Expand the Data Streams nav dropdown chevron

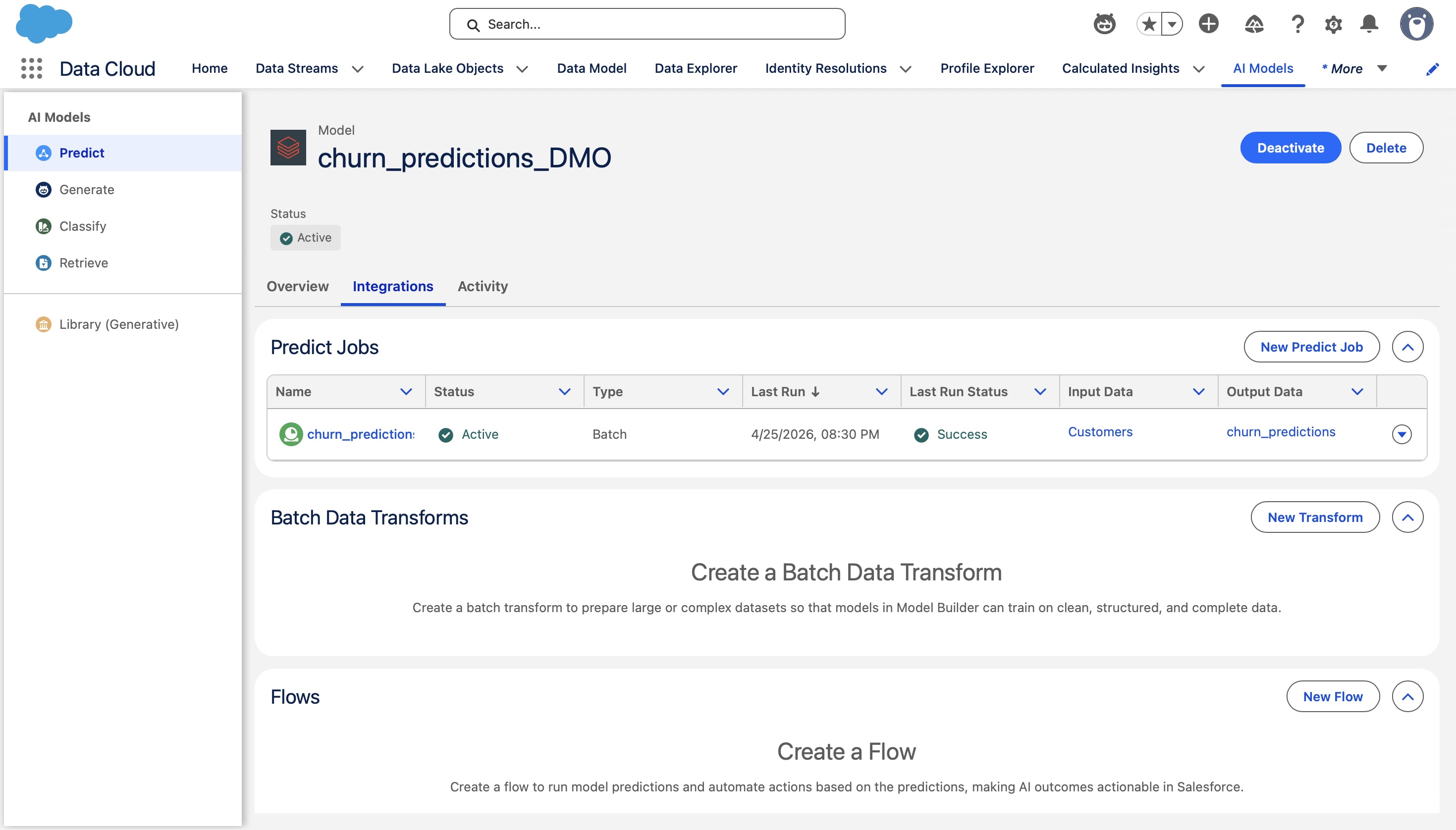pyautogui.click(x=358, y=69)
